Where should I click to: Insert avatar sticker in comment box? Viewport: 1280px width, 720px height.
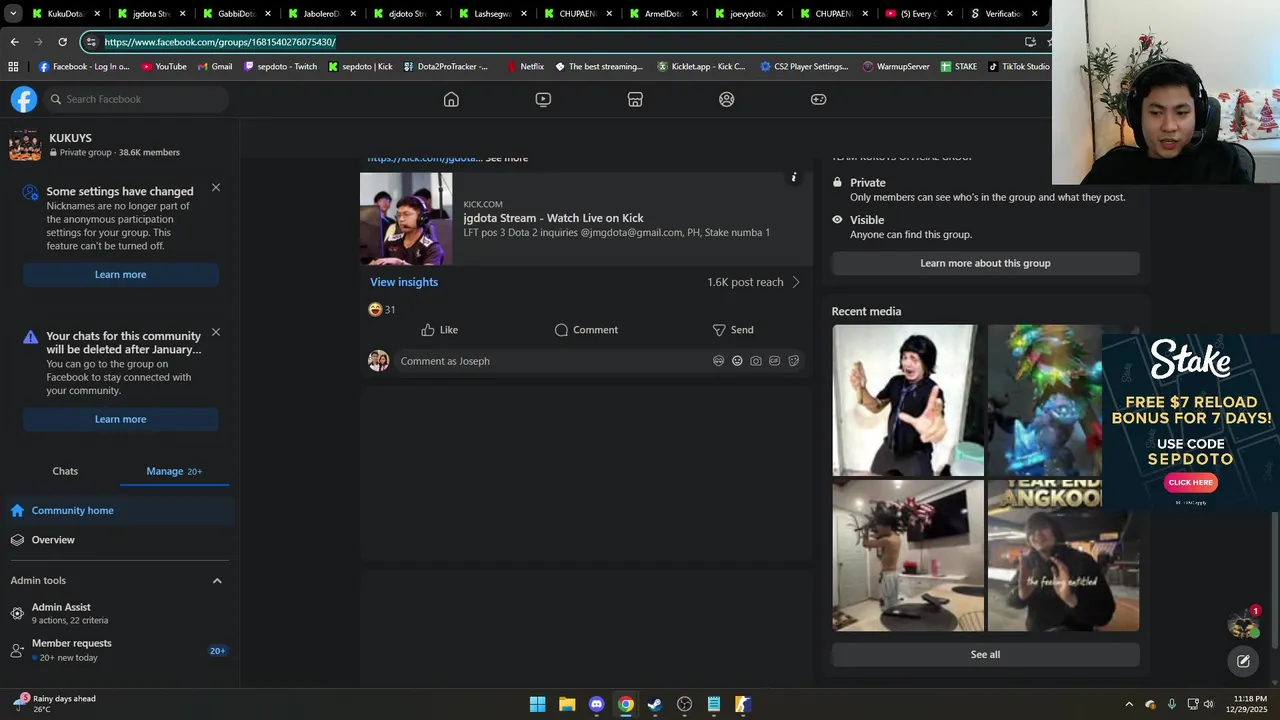coord(718,361)
